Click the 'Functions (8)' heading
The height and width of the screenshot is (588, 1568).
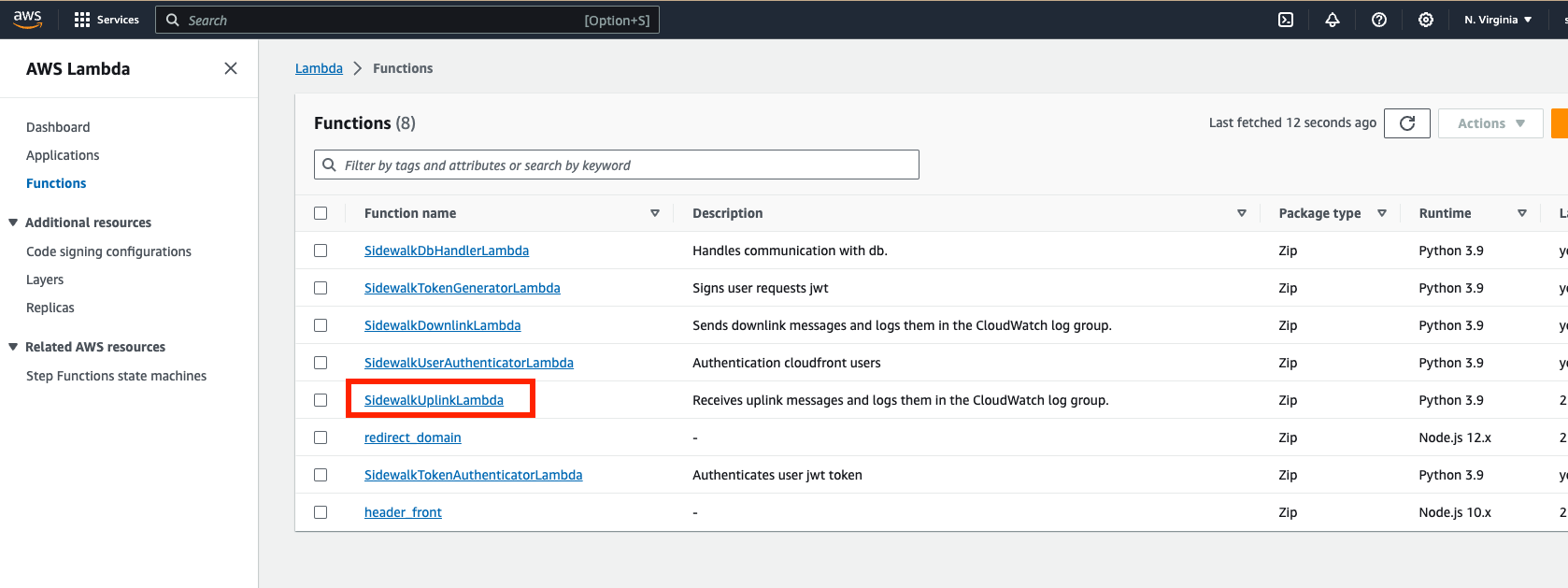[364, 123]
